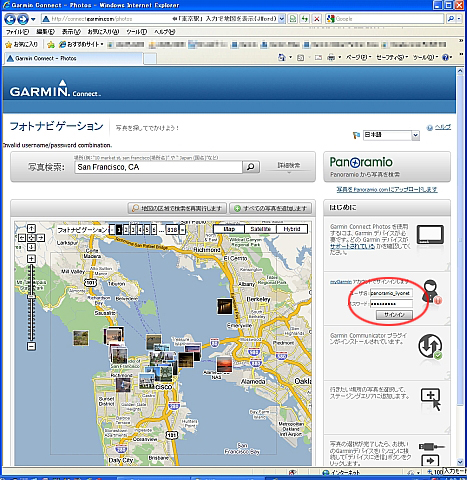Open the 表示(V) menu
The image size is (467, 480).
pos(71,32)
